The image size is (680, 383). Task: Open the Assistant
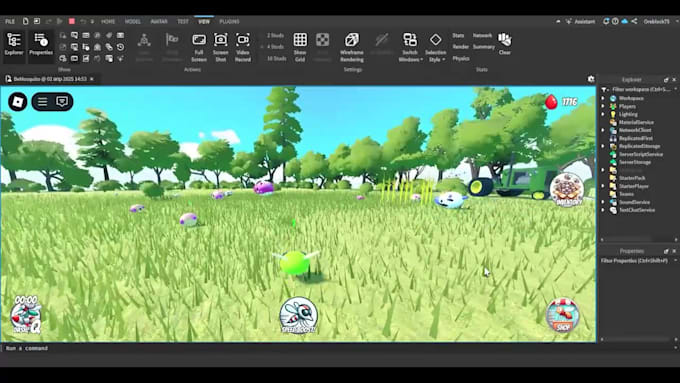(581, 21)
